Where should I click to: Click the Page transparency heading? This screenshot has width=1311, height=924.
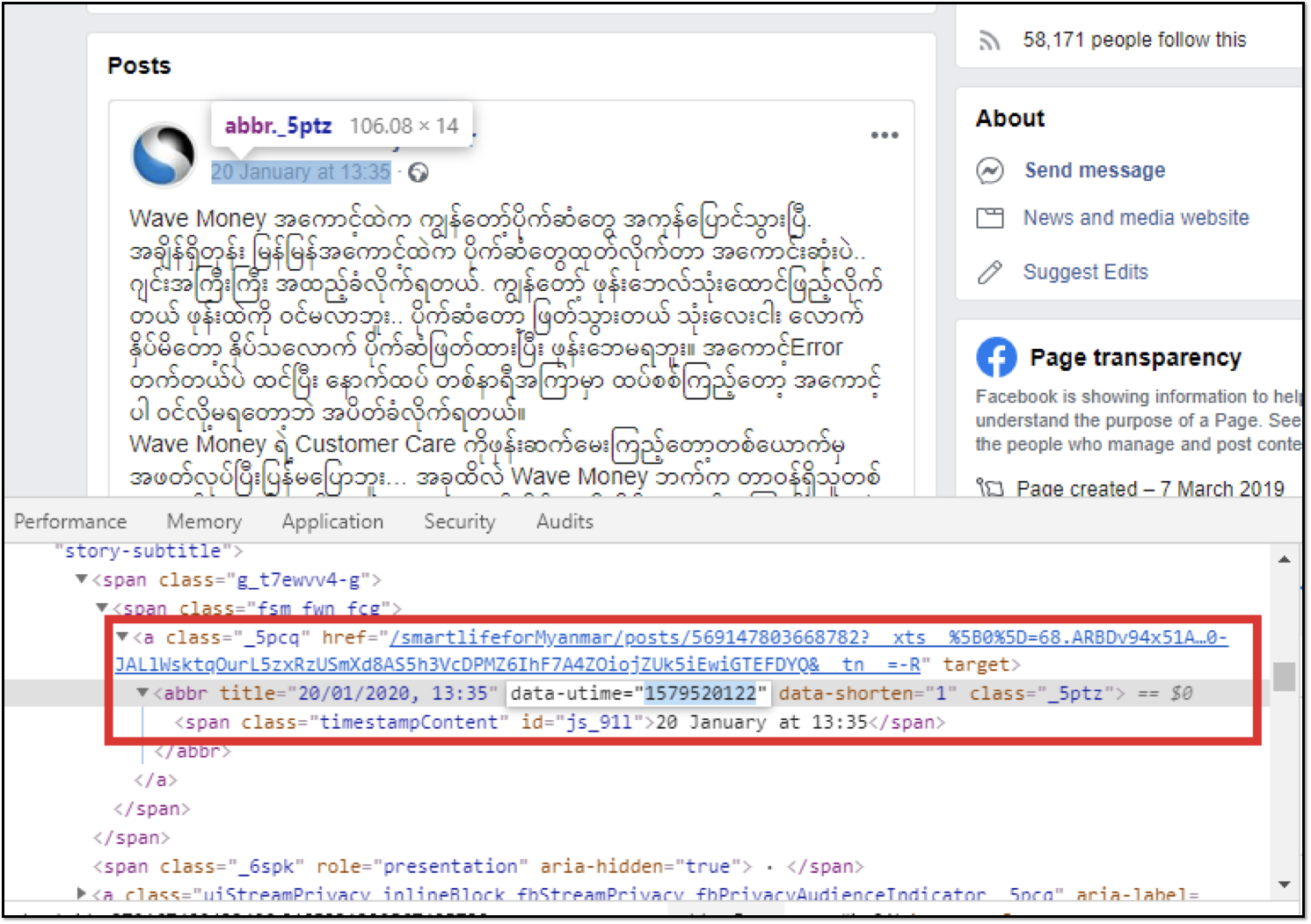(x=1135, y=358)
